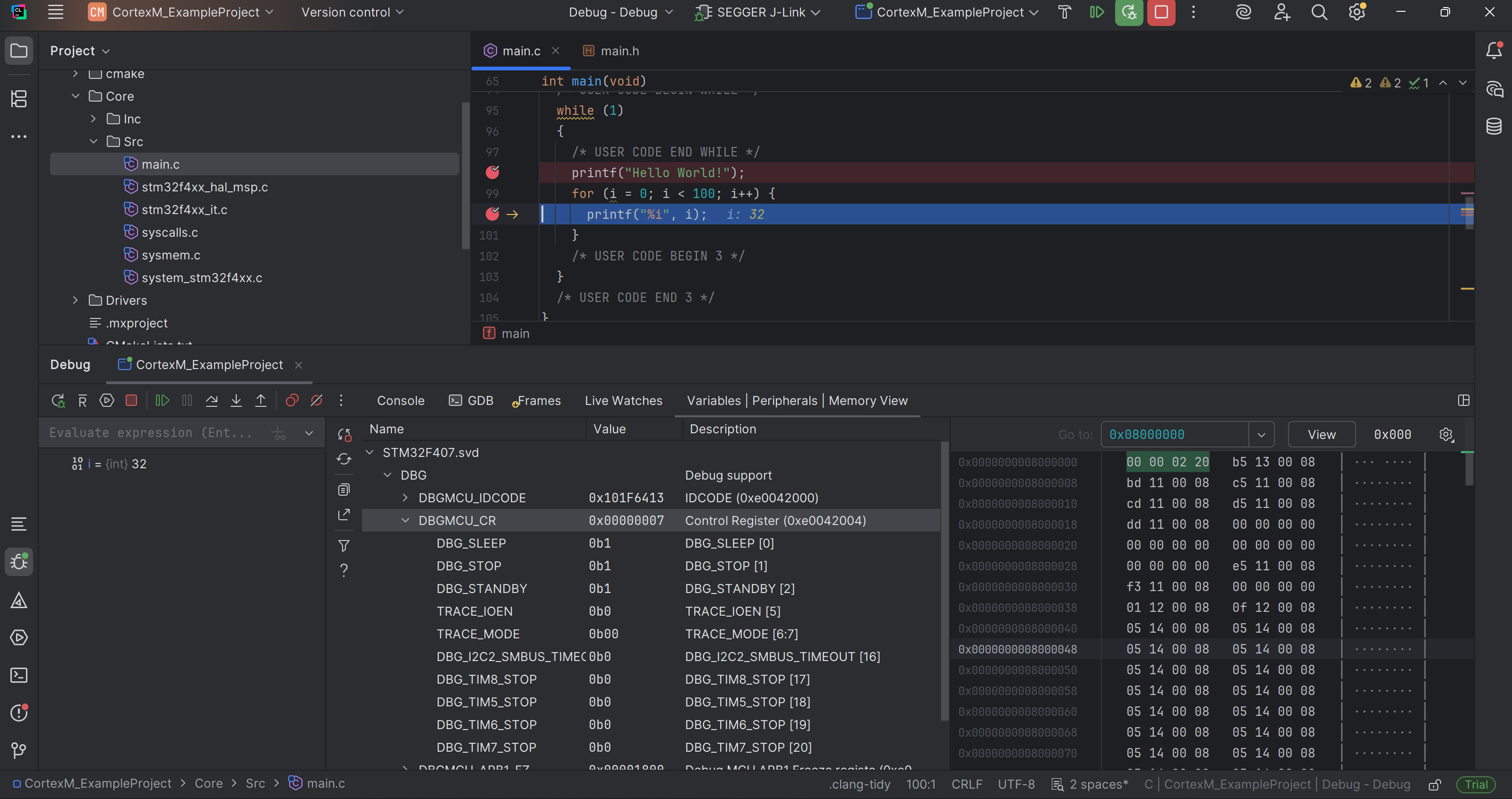Click the Step Into debug icon

pos(236,400)
